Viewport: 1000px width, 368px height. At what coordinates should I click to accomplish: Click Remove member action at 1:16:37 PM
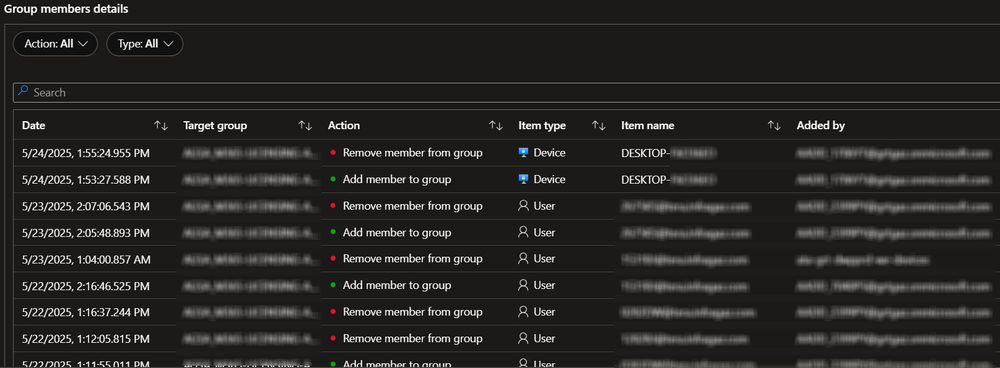(x=412, y=313)
